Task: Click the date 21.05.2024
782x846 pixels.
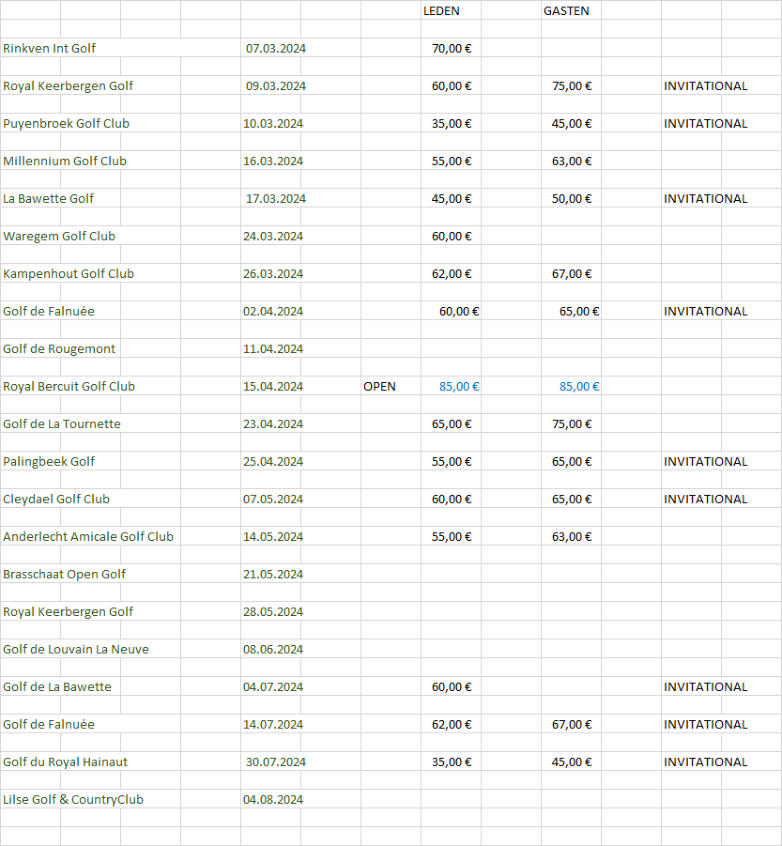Action: (273, 574)
